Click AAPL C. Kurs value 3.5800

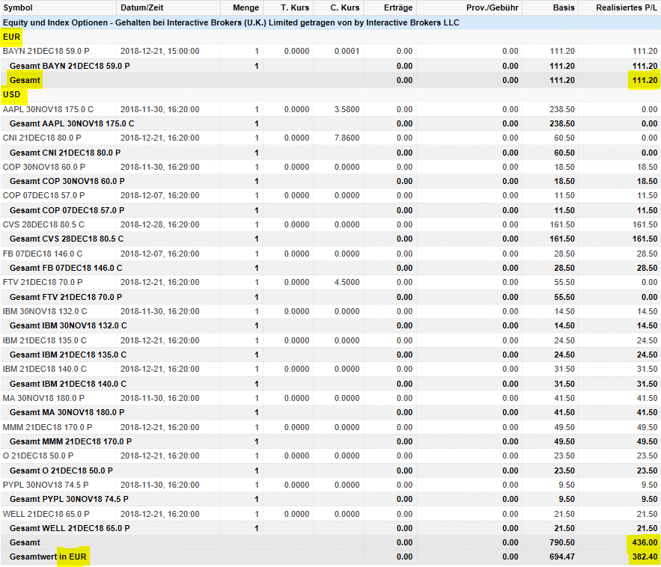(x=347, y=109)
